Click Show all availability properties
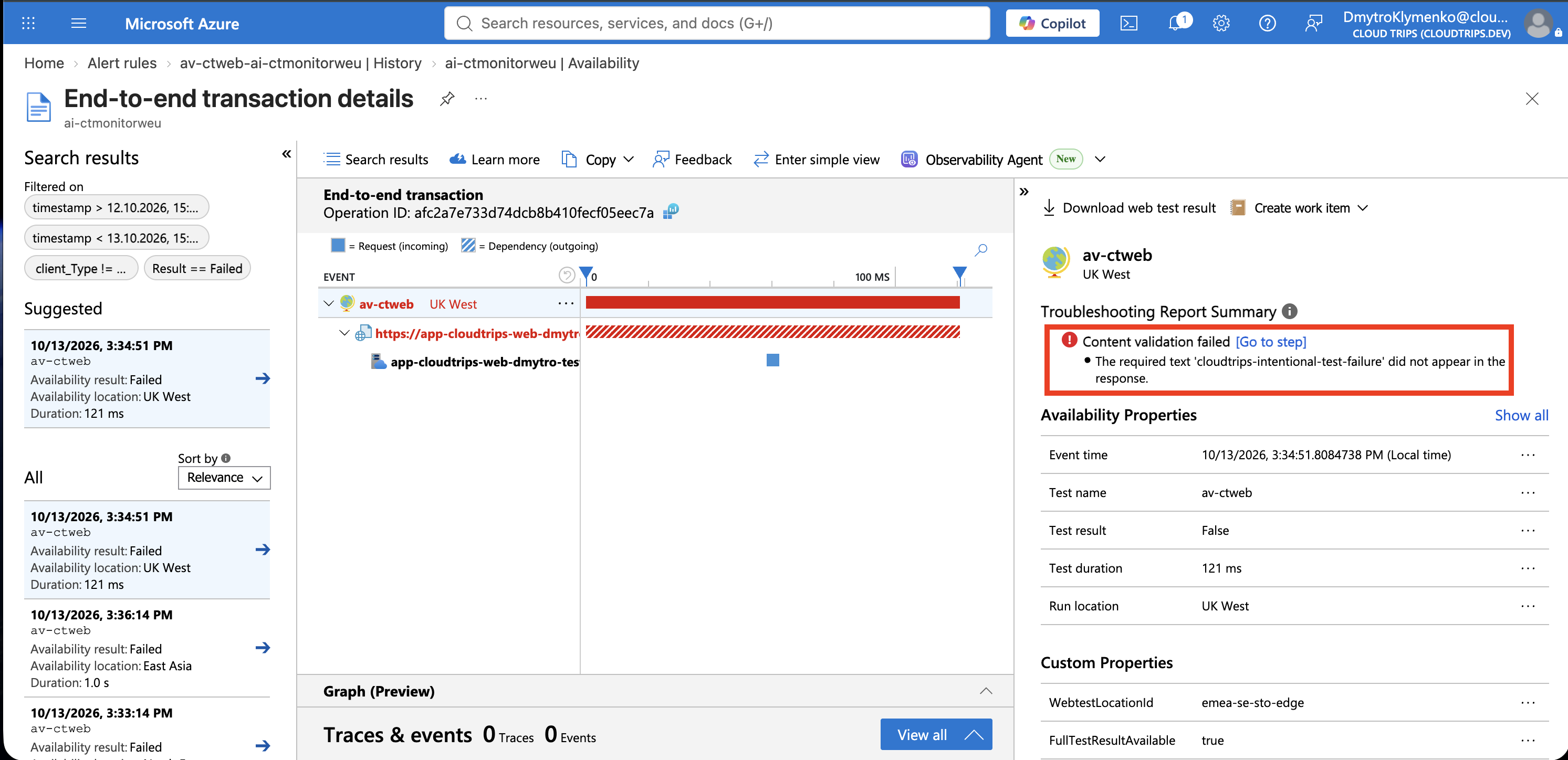Viewport: 1568px width, 760px height. tap(1521, 416)
